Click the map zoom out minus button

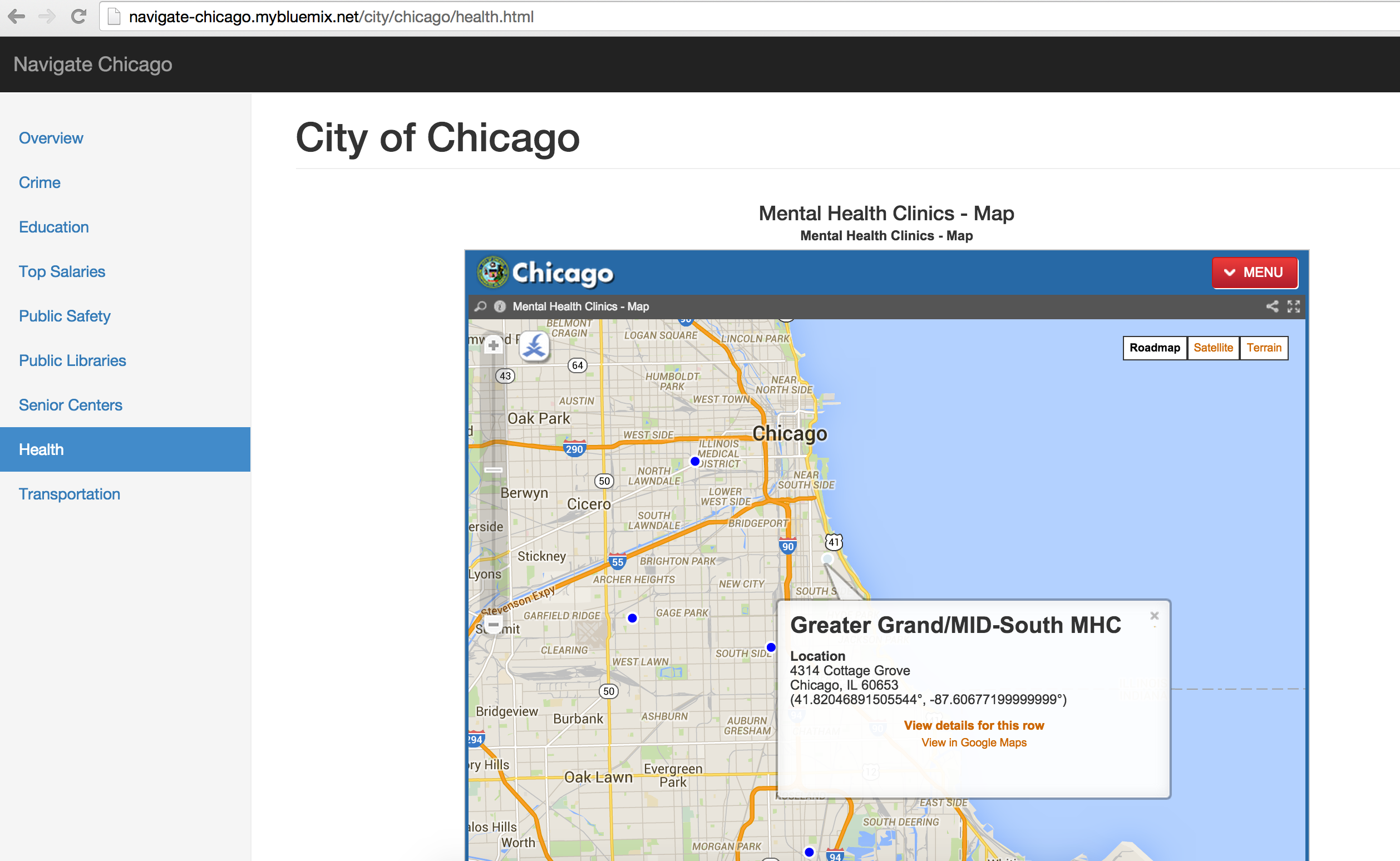(493, 624)
